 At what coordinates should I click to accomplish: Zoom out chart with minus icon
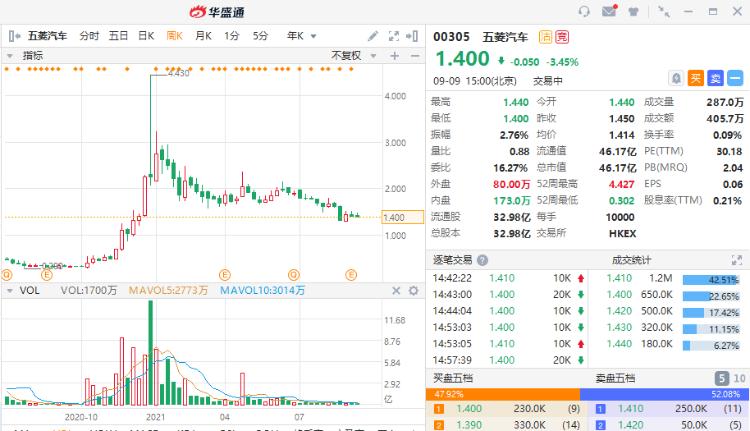pyautogui.click(x=415, y=56)
